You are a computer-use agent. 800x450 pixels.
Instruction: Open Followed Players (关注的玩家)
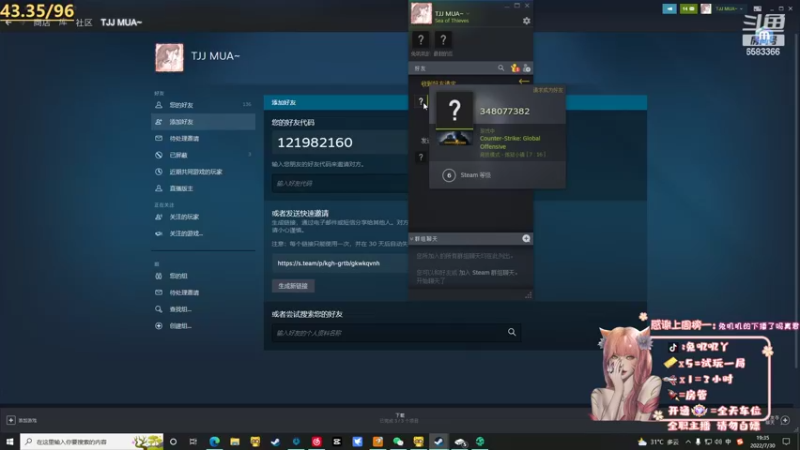(203, 217)
